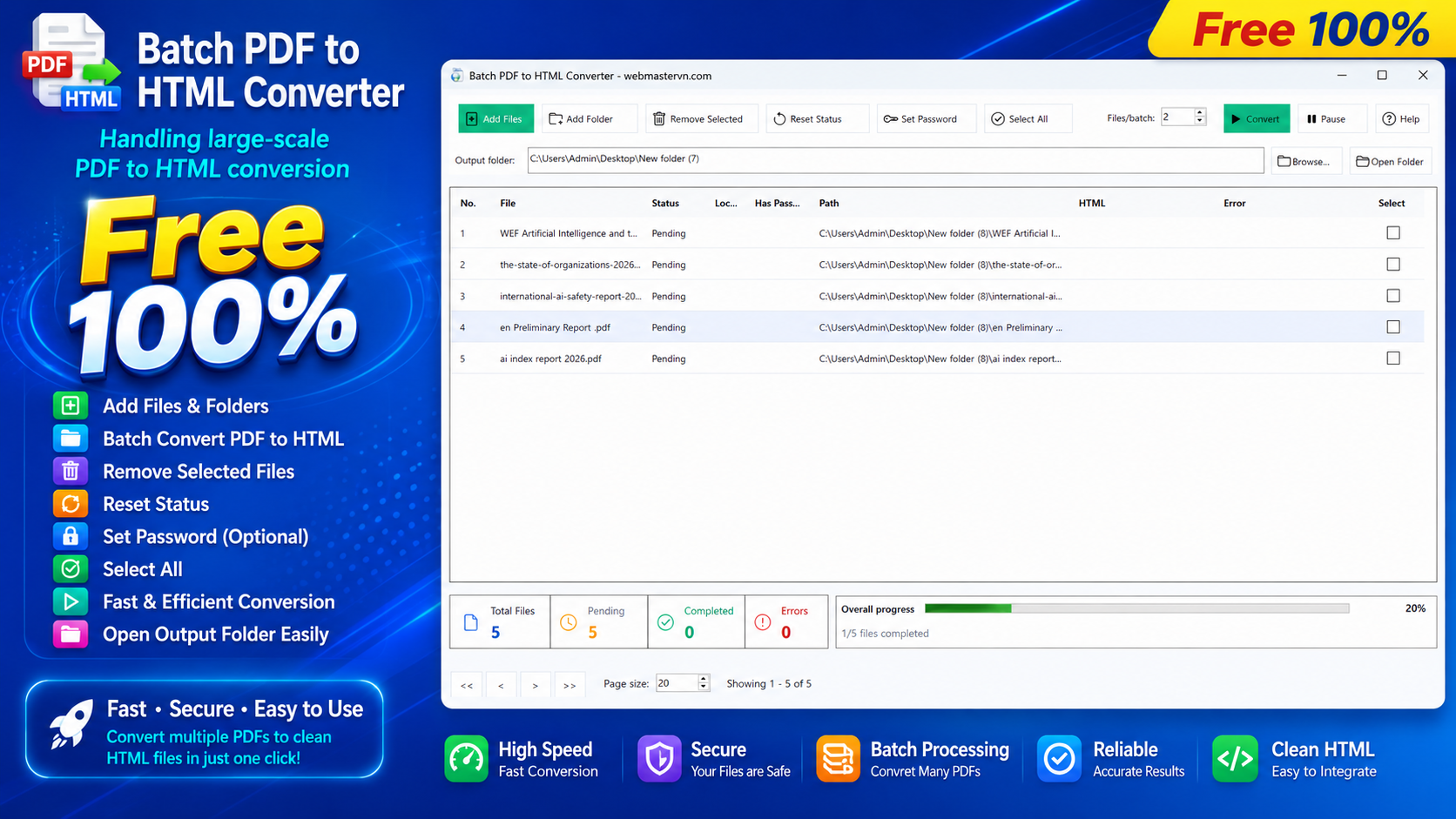Click Pending status of row 1
Viewport: 1456px width, 819px height.
pos(668,233)
